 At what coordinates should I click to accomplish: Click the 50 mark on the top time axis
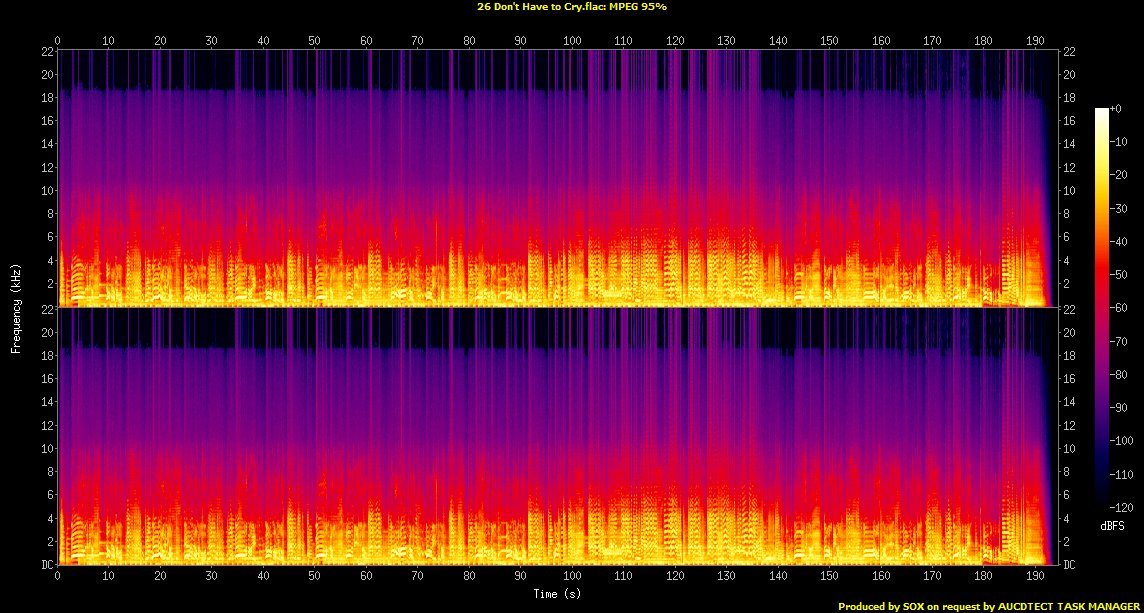[x=315, y=40]
